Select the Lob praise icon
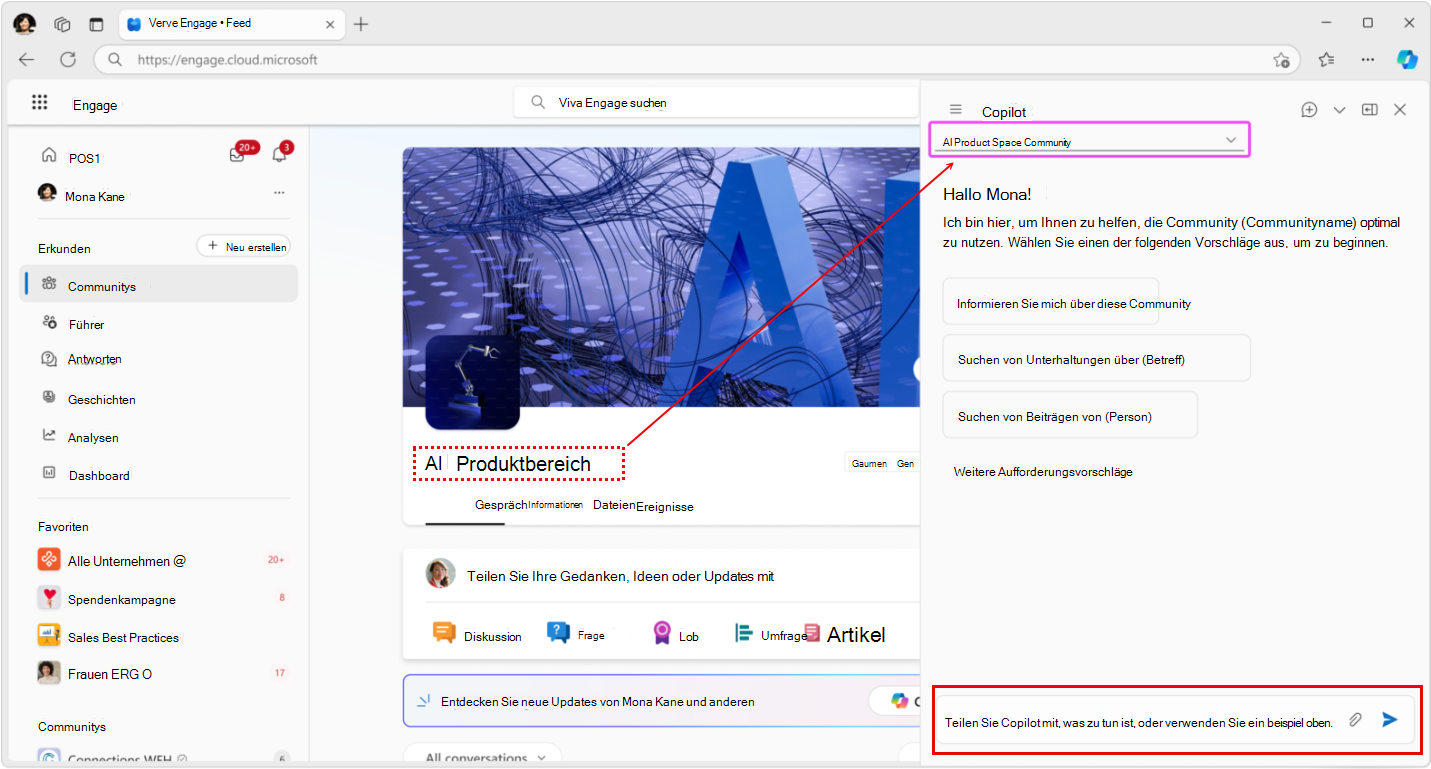 (x=662, y=633)
